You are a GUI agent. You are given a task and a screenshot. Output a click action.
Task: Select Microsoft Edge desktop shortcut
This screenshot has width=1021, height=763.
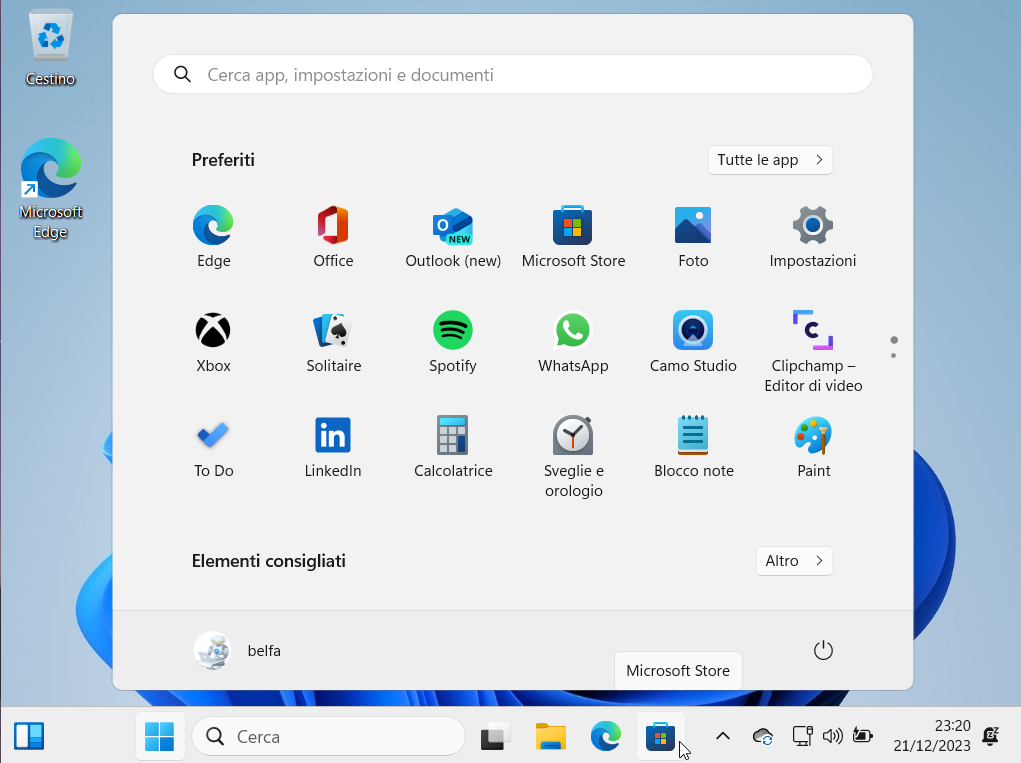(51, 189)
